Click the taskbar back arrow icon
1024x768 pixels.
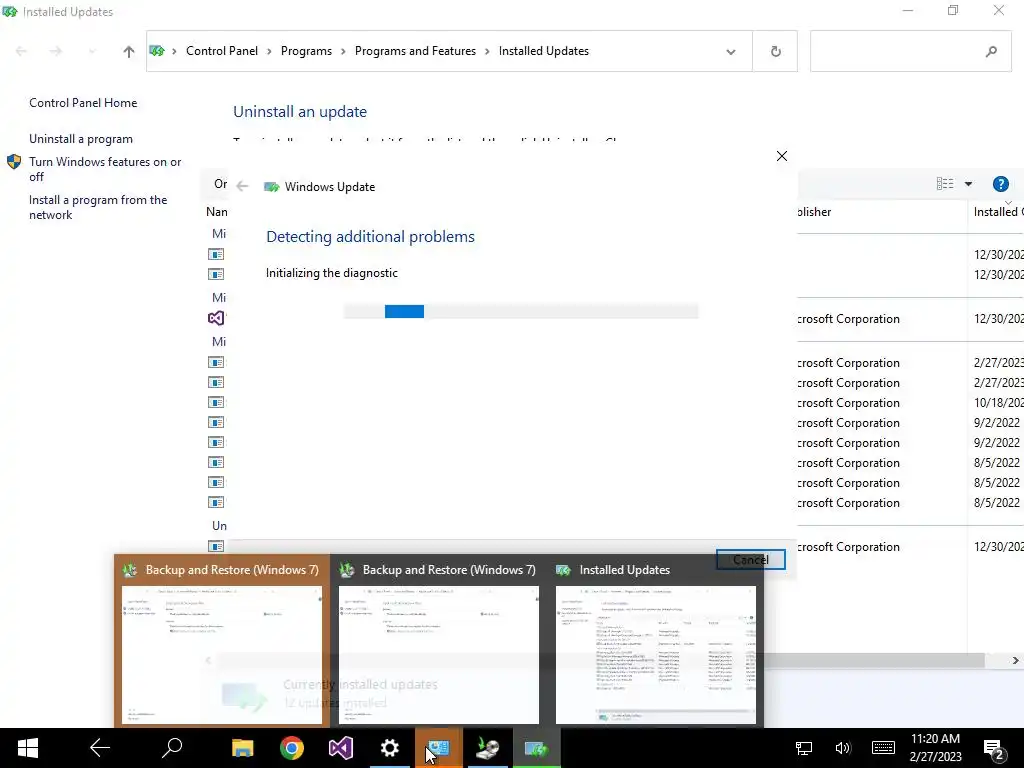100,748
